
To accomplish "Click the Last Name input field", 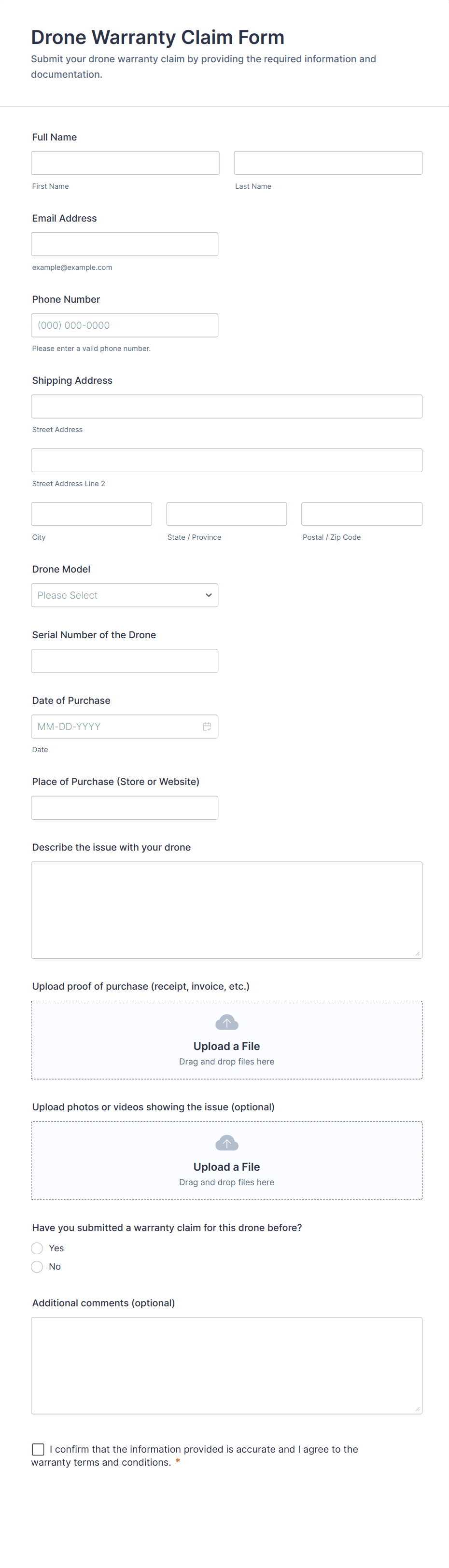I will [328, 163].
